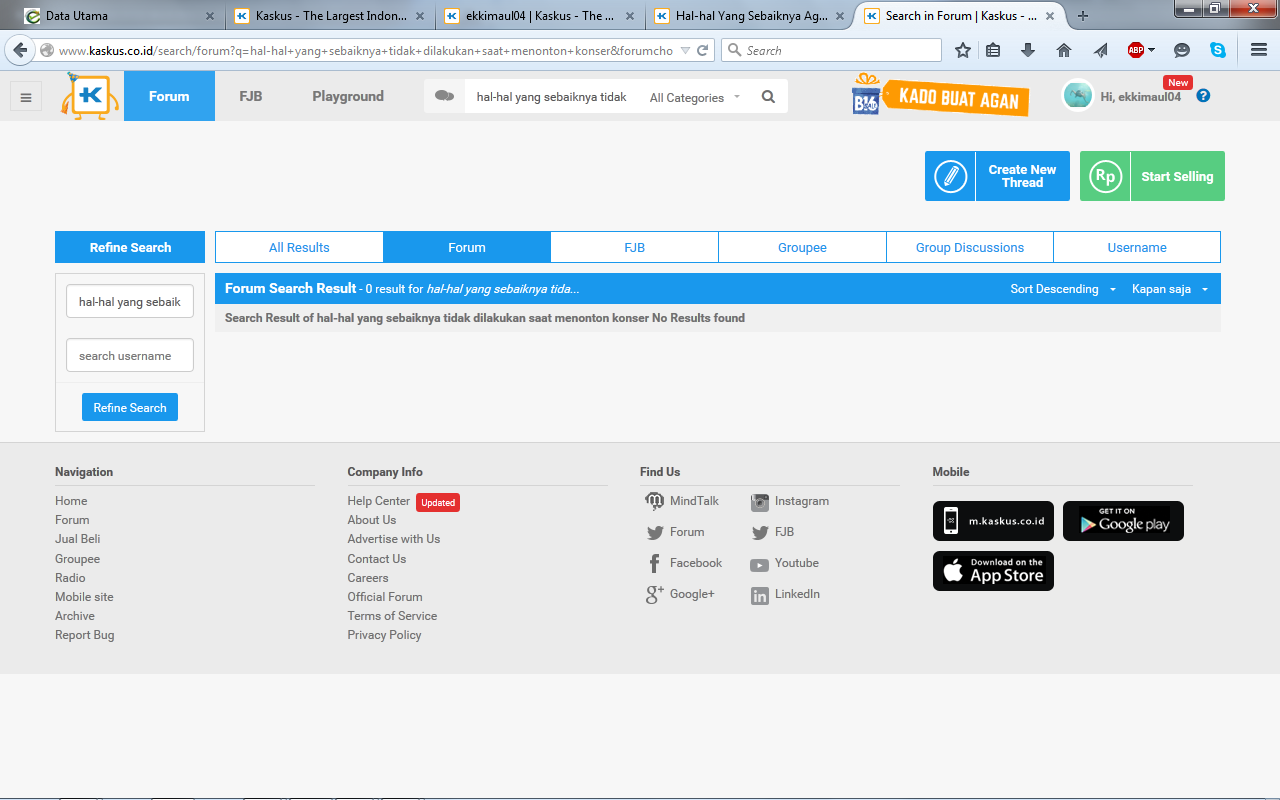
Task: Open the Jual Beli navigation link
Action: (78, 539)
